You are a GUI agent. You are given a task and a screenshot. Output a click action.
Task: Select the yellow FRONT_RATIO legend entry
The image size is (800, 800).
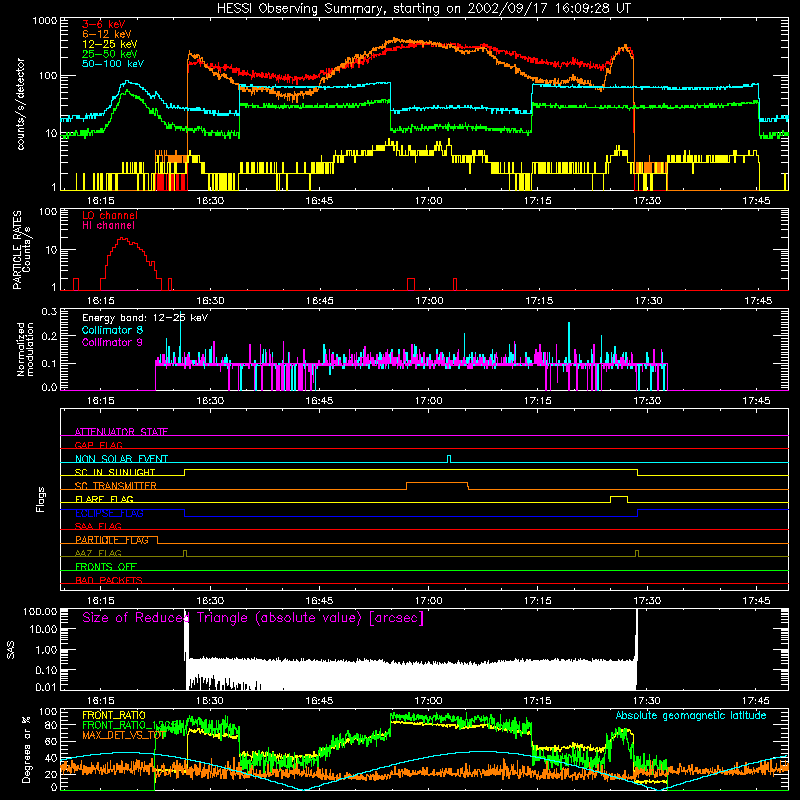click(114, 715)
